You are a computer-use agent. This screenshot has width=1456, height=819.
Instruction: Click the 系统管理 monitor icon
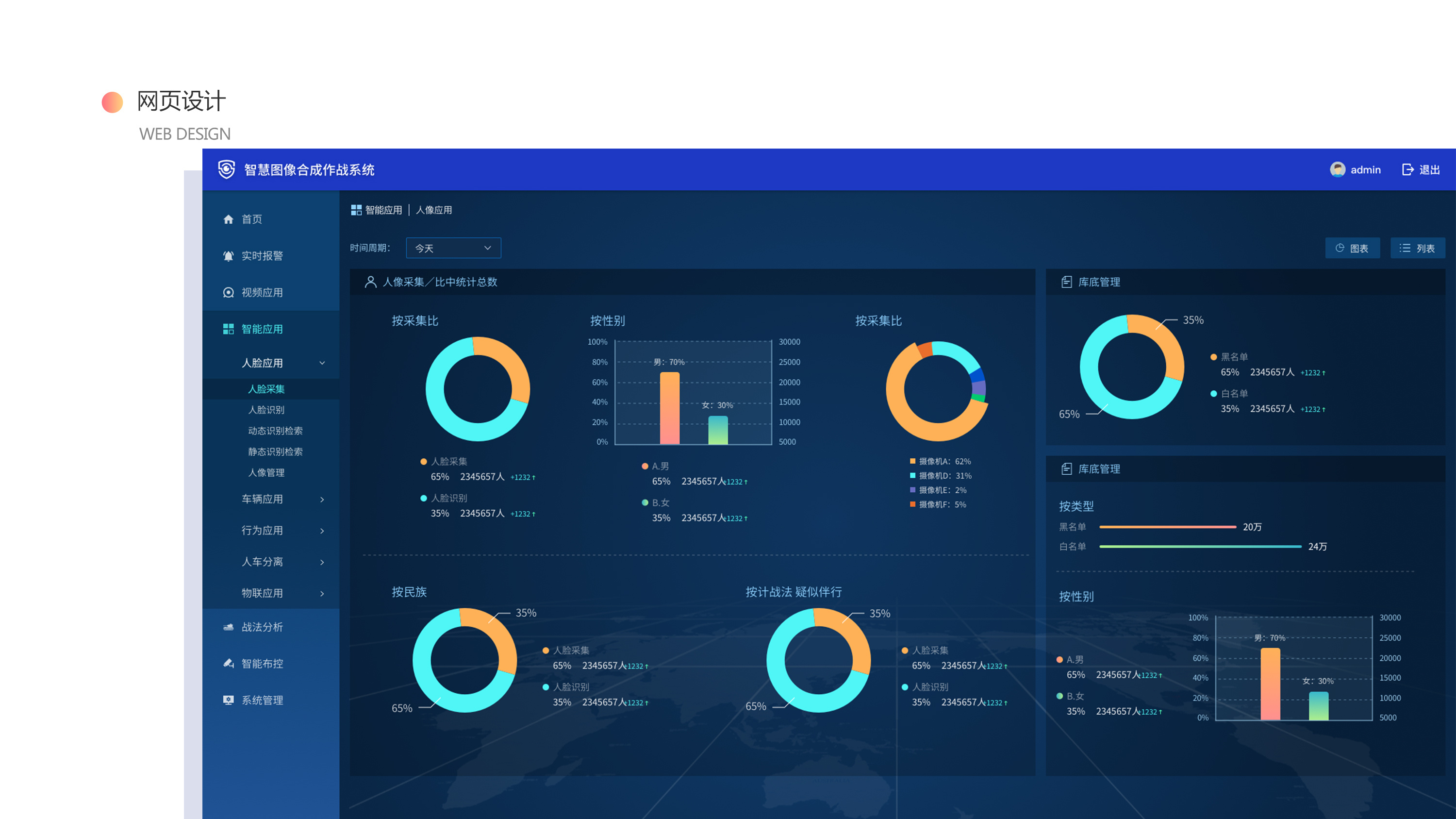coord(228,701)
